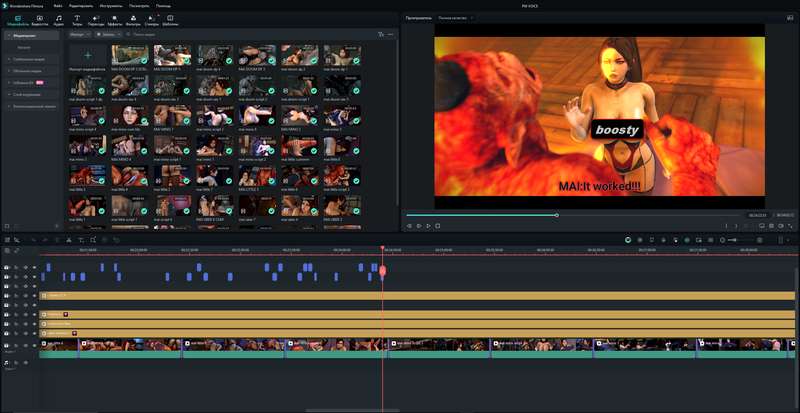The image size is (800, 413).
Task: Click the add track icon above the track headers
Action: (7, 250)
